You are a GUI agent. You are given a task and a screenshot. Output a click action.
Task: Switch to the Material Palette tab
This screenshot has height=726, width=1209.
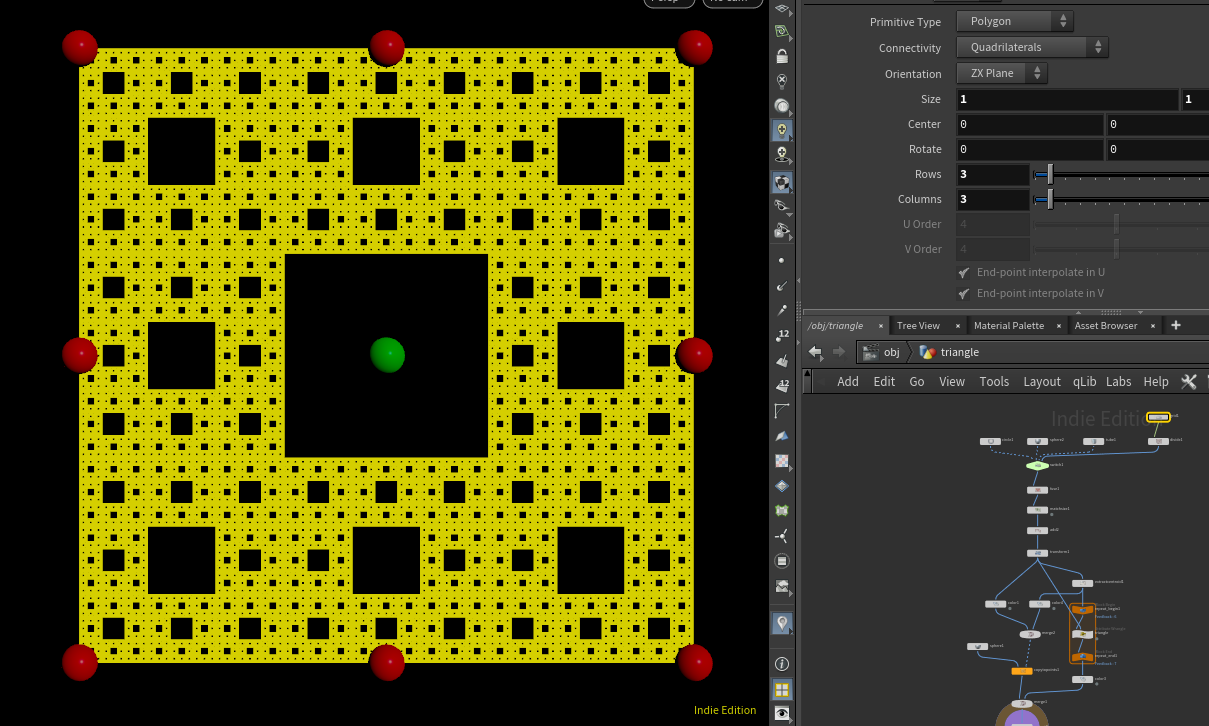click(1008, 325)
